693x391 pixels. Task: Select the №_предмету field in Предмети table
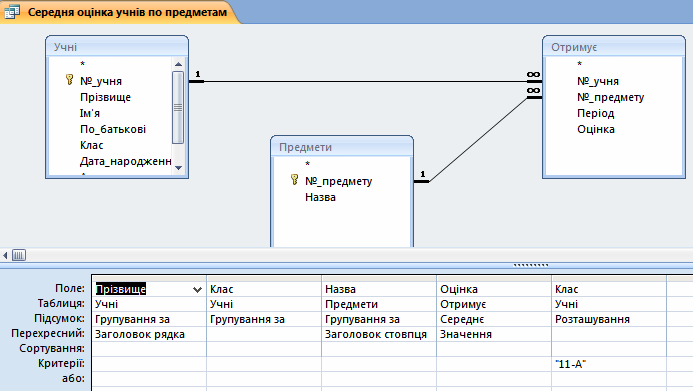[339, 181]
